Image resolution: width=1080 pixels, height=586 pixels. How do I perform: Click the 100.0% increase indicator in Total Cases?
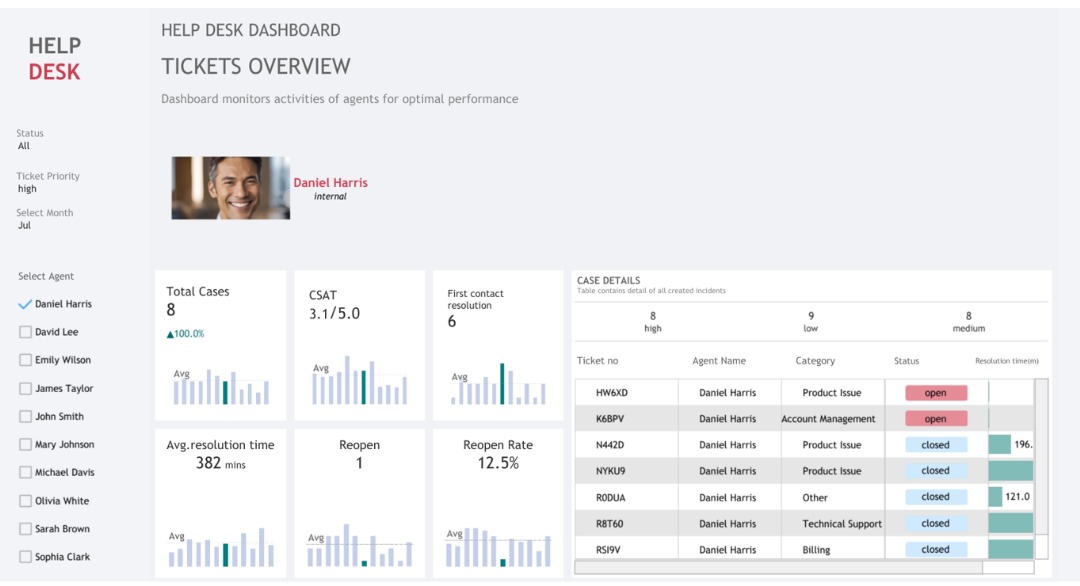click(x=185, y=334)
